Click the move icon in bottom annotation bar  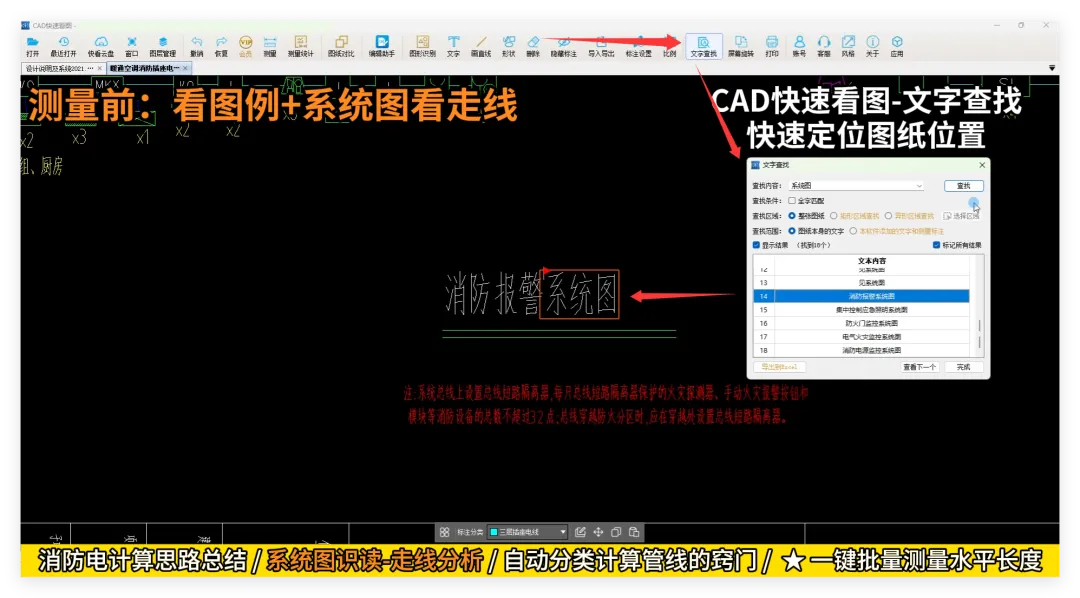(x=598, y=532)
